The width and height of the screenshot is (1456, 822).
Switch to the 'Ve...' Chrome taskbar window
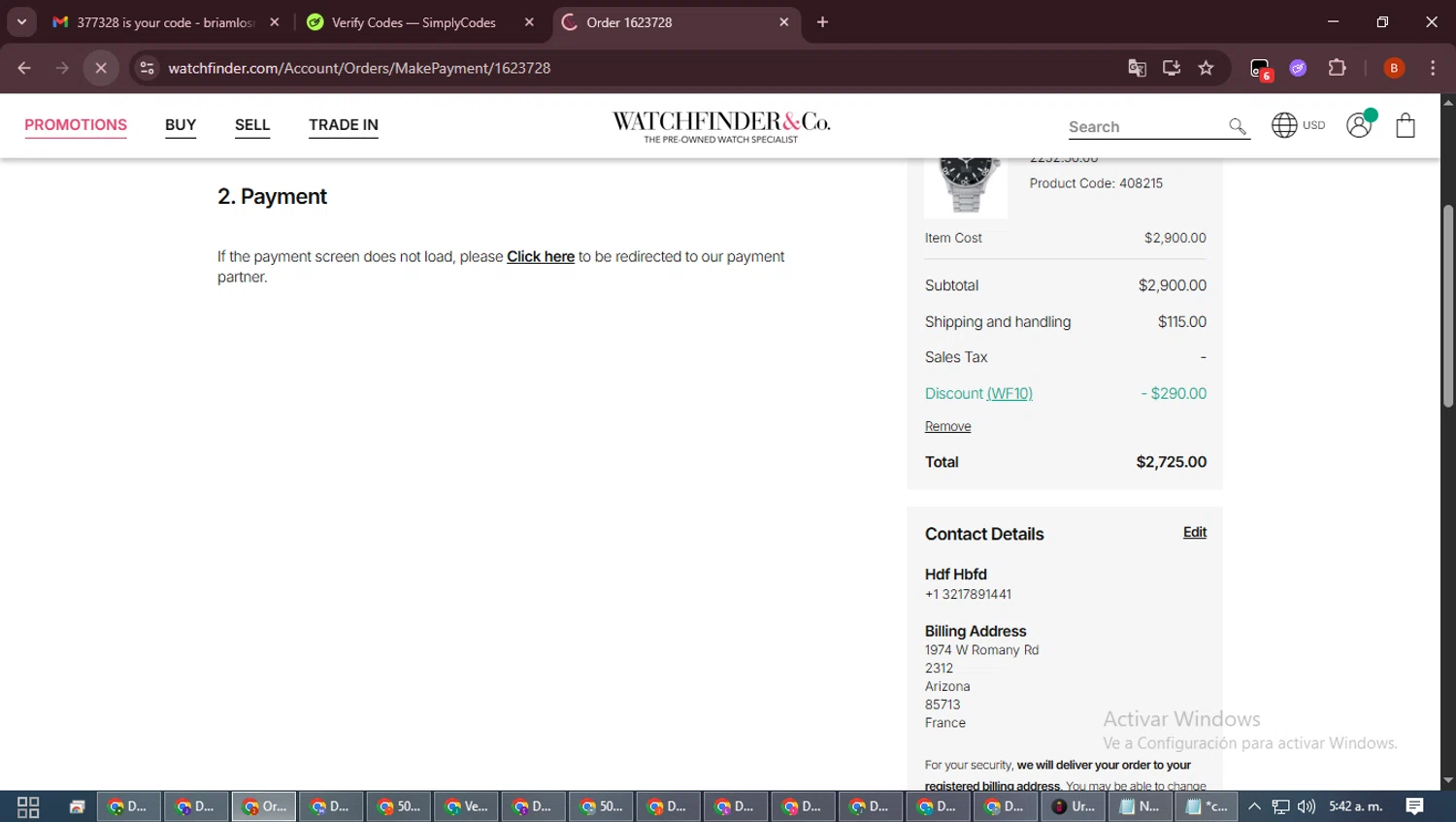tap(466, 806)
